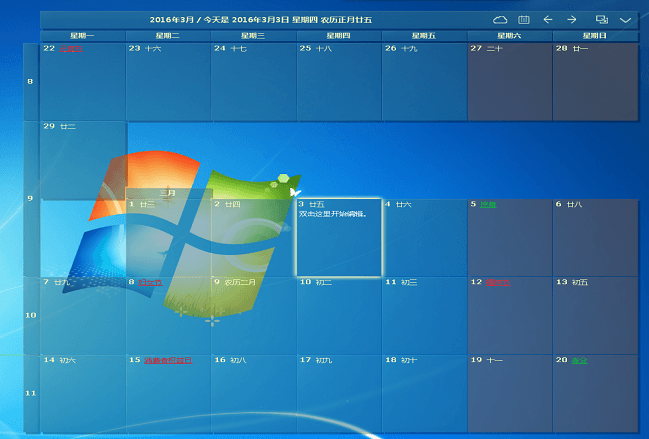
Task: Select March 4 廿六 cell
Action: click(x=424, y=238)
